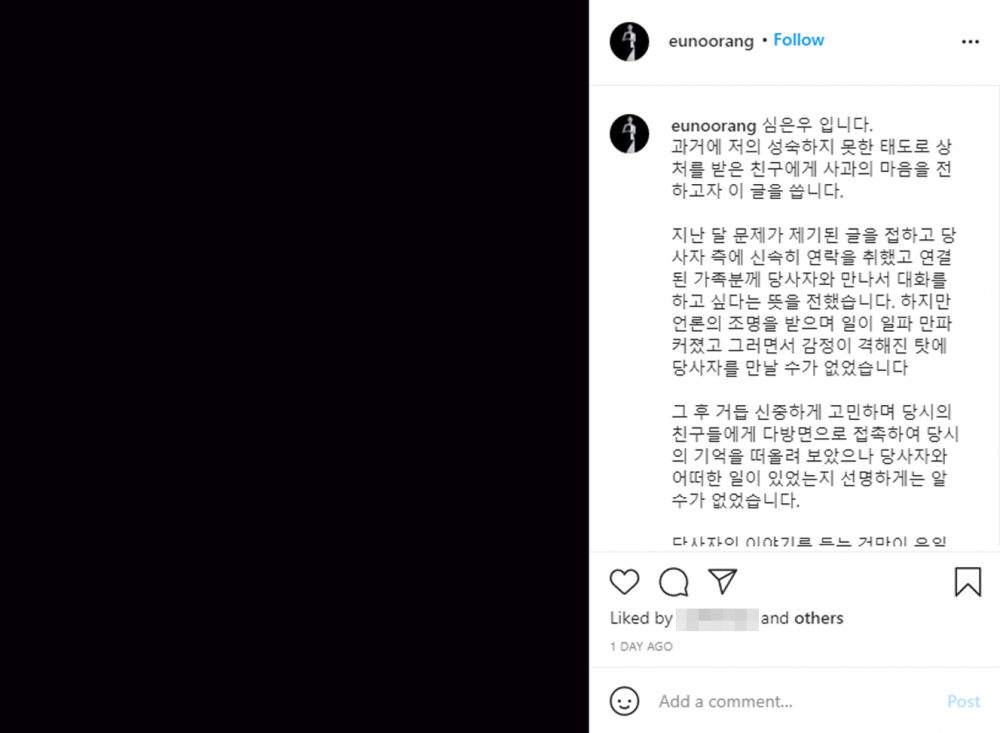The height and width of the screenshot is (733, 1000).
Task: Click the eunoorang avatar beside the caption
Action: click(629, 134)
